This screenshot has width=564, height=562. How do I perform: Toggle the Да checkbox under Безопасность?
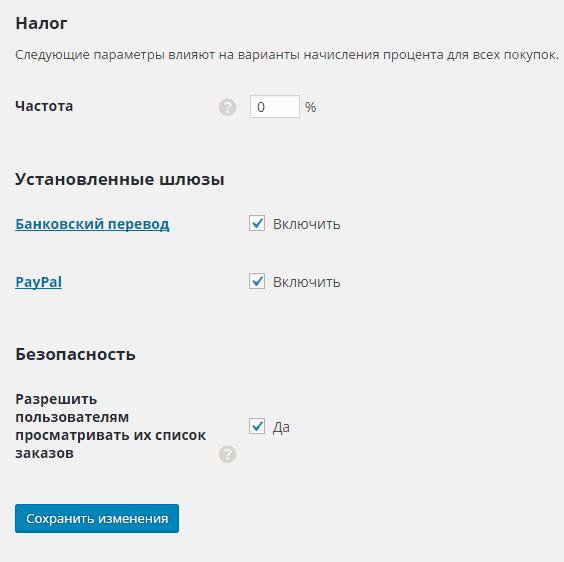tap(257, 426)
